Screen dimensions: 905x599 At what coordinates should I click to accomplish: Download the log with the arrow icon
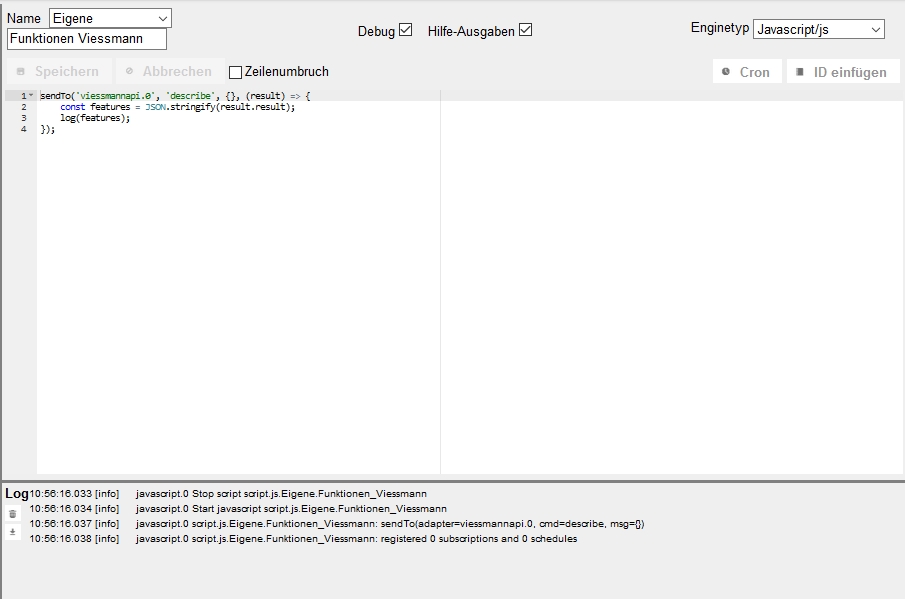click(x=13, y=532)
